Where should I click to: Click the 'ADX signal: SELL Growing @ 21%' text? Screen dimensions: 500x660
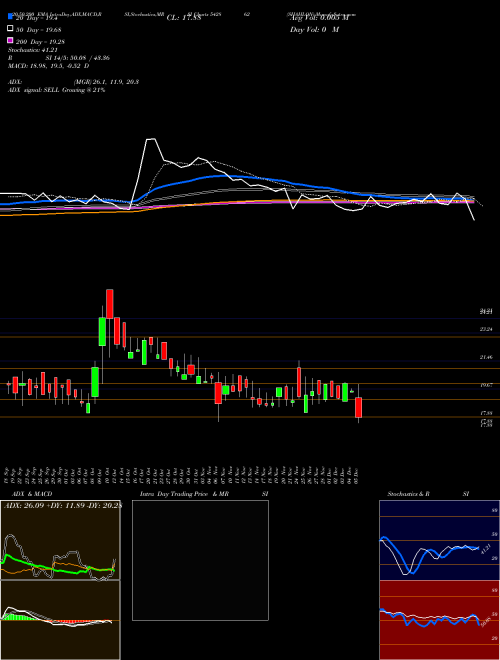56,90
